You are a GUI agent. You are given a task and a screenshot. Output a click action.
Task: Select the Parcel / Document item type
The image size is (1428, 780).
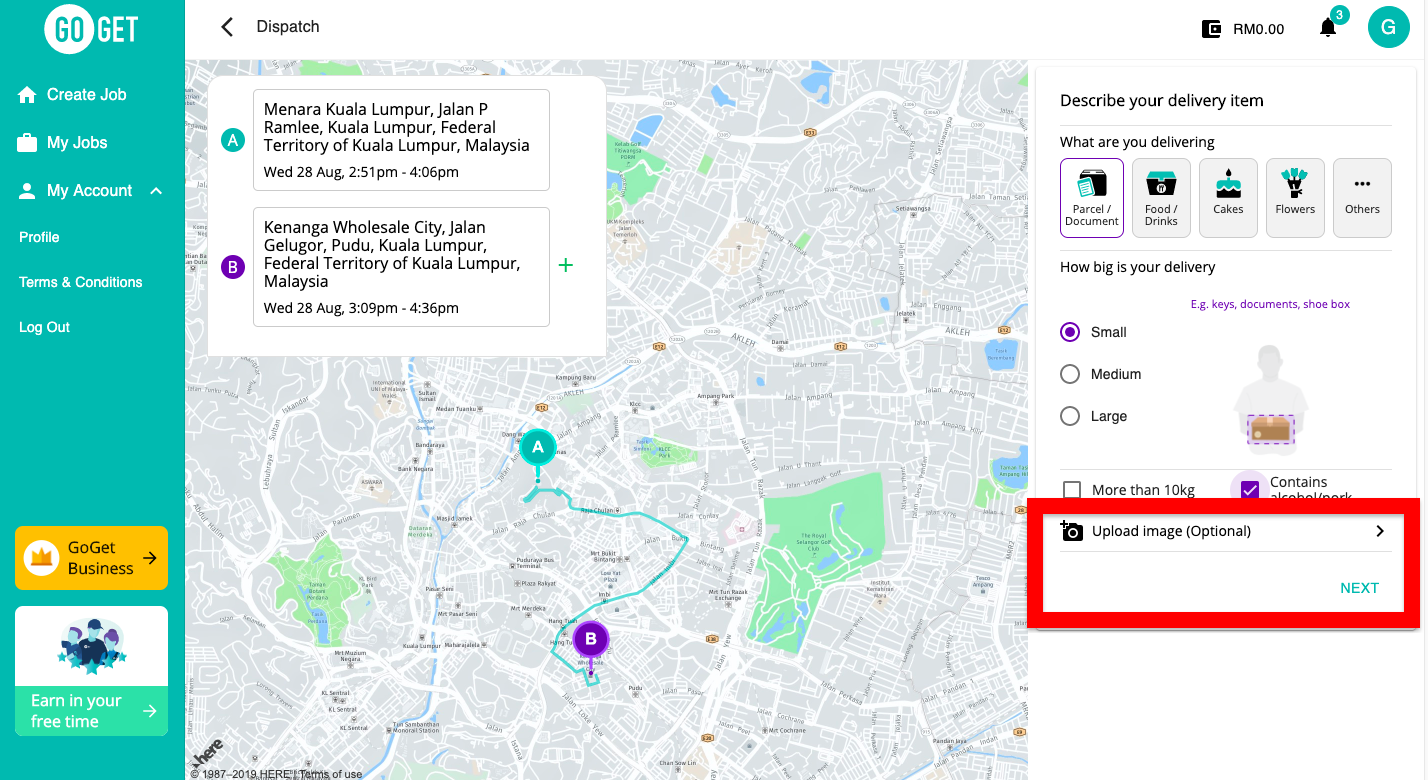(x=1092, y=198)
